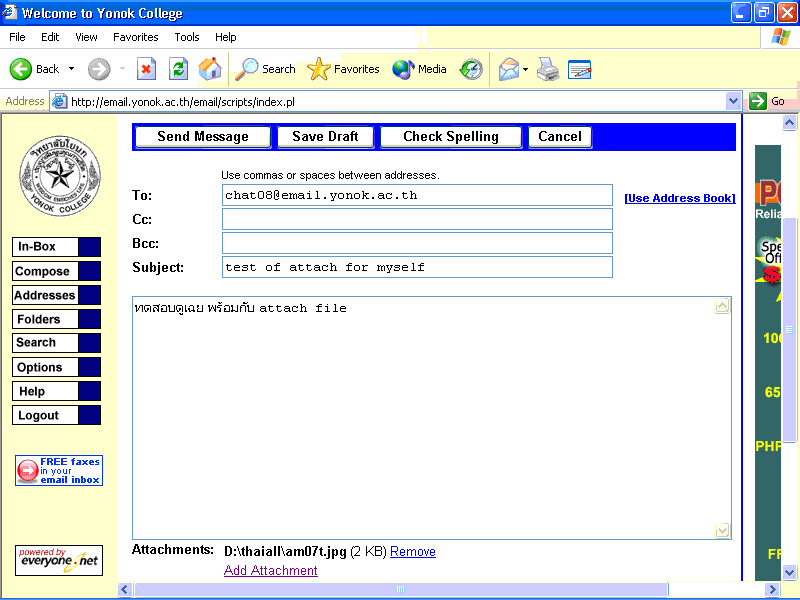Click the Add Attachment link
The image size is (800, 600).
pos(270,570)
